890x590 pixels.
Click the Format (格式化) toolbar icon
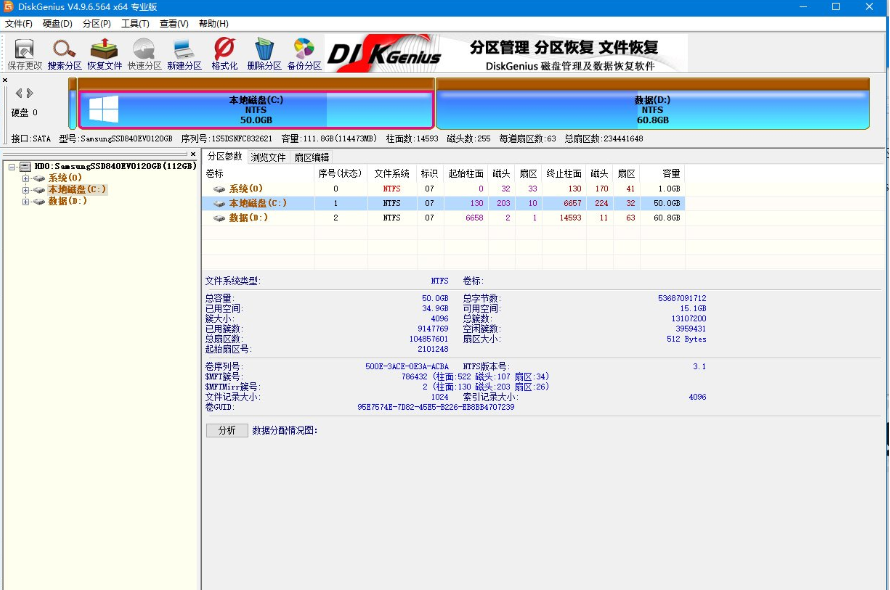[224, 54]
